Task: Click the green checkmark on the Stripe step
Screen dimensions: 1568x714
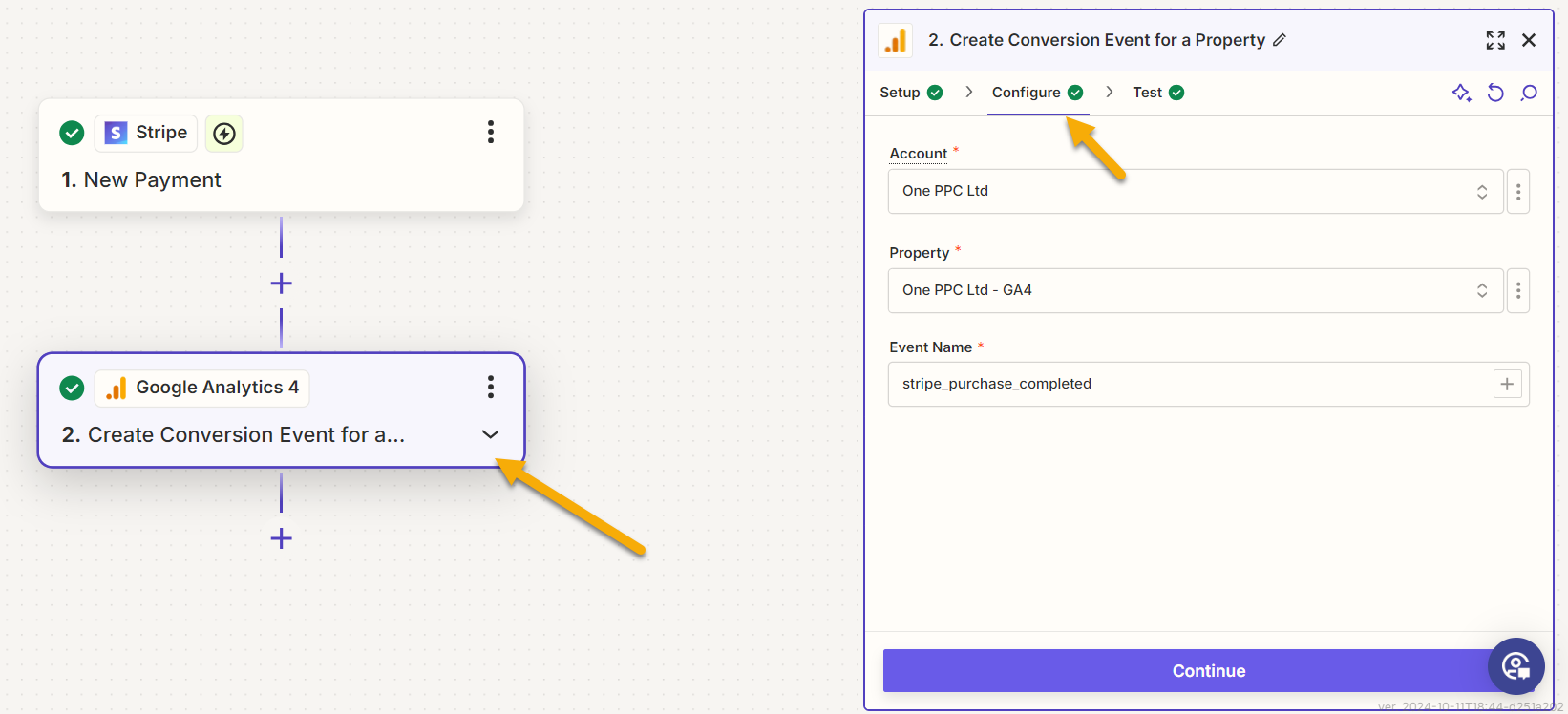Action: (x=72, y=133)
